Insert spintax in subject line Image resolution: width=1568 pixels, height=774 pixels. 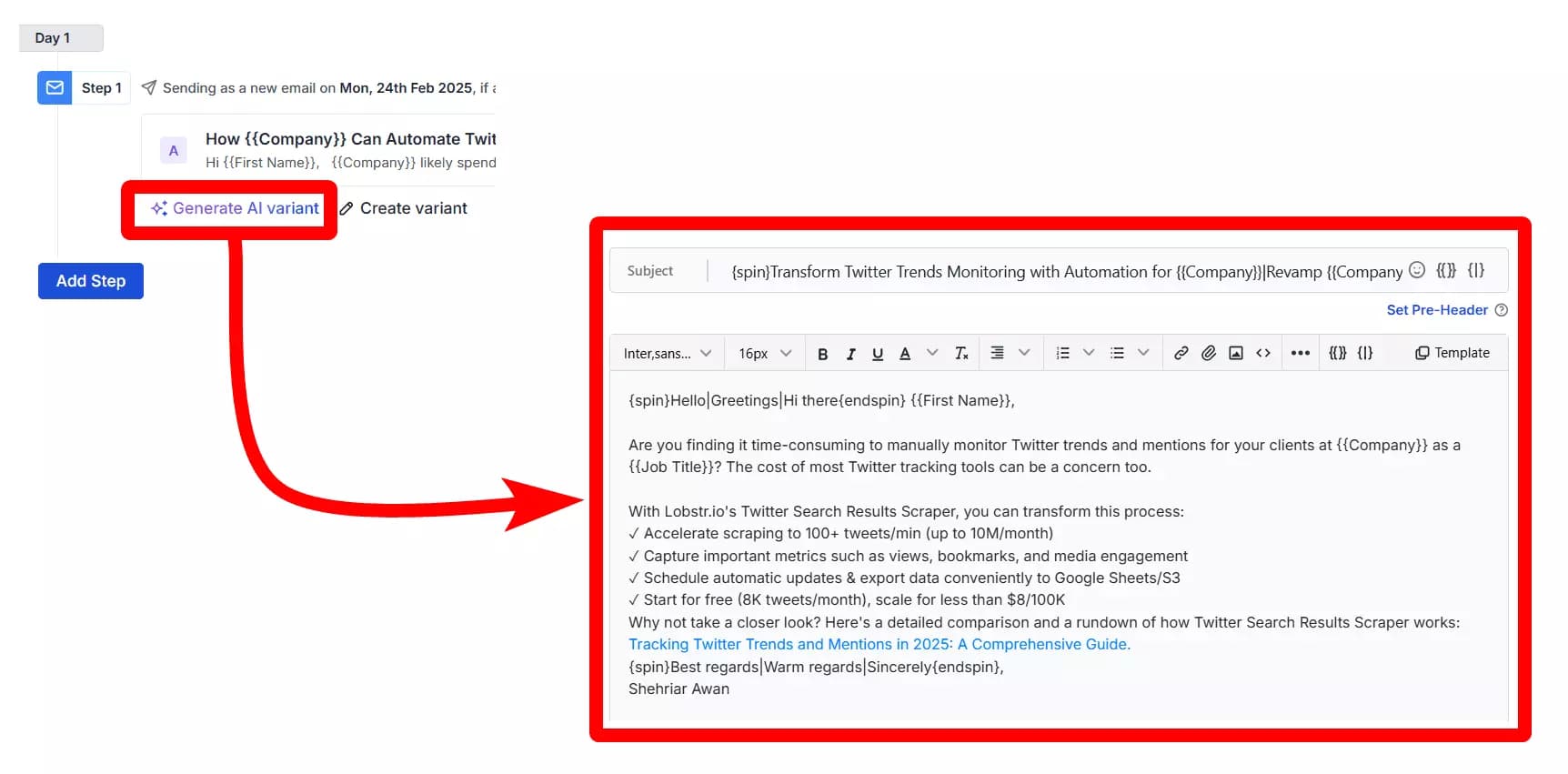point(1476,270)
